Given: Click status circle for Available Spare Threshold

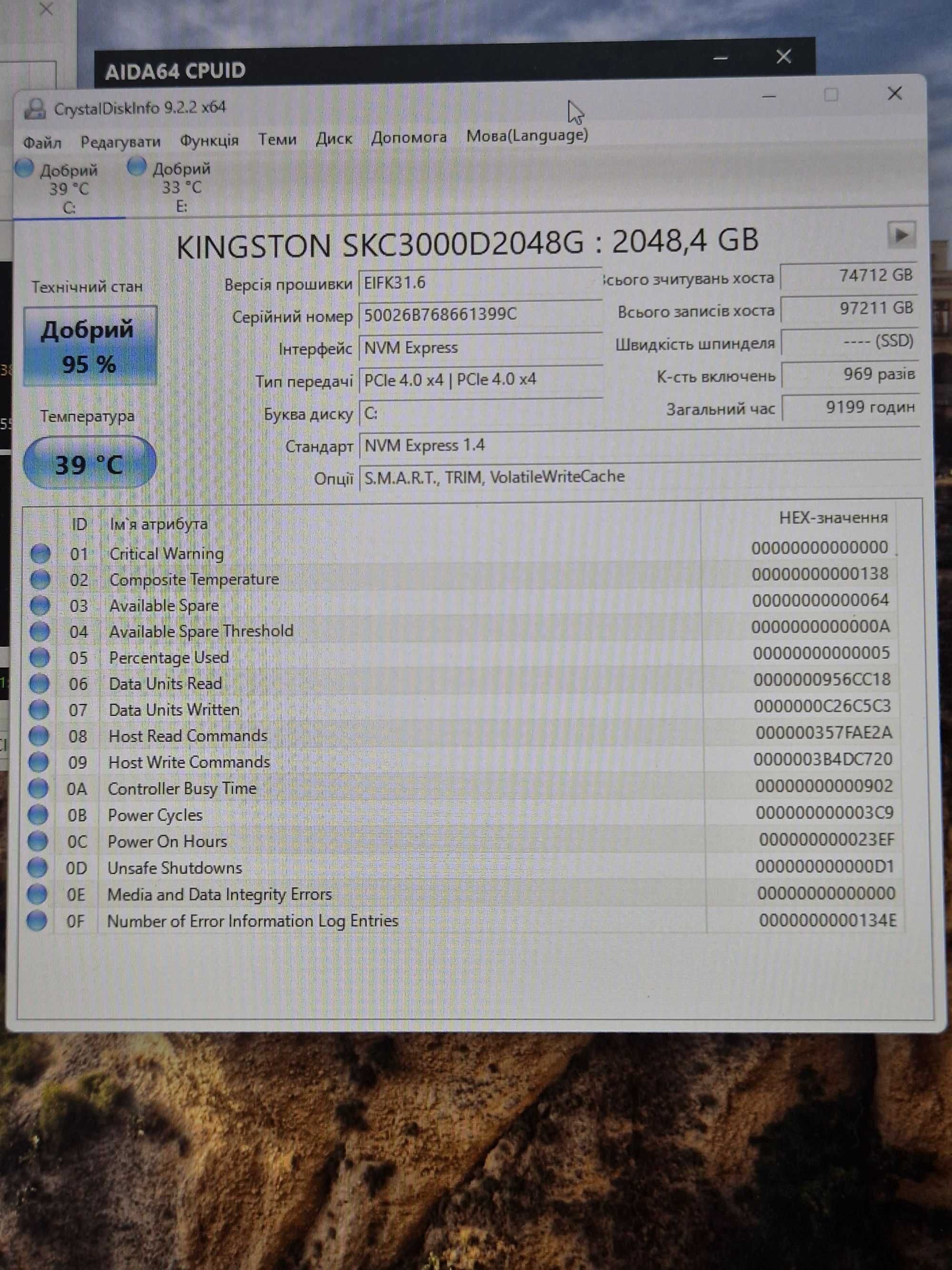Looking at the screenshot, I should click(x=40, y=631).
